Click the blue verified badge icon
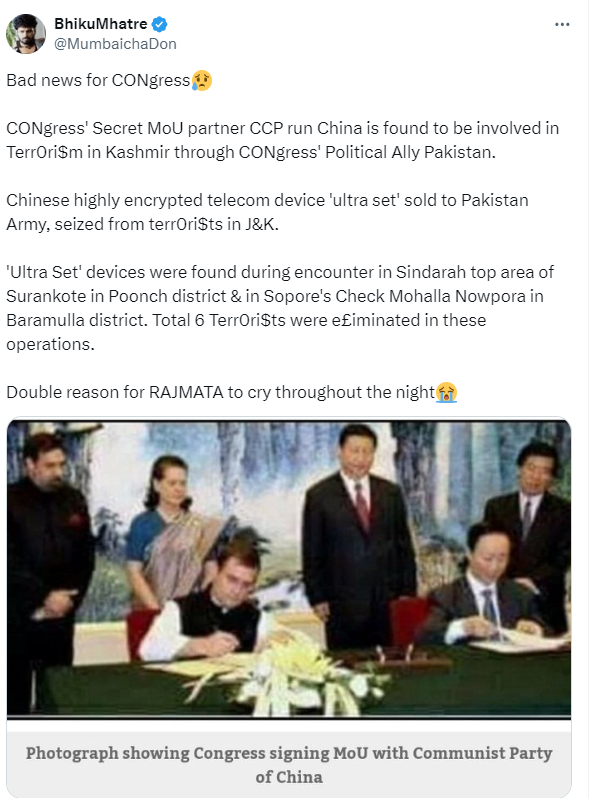598x798 pixels. pyautogui.click(x=159, y=24)
